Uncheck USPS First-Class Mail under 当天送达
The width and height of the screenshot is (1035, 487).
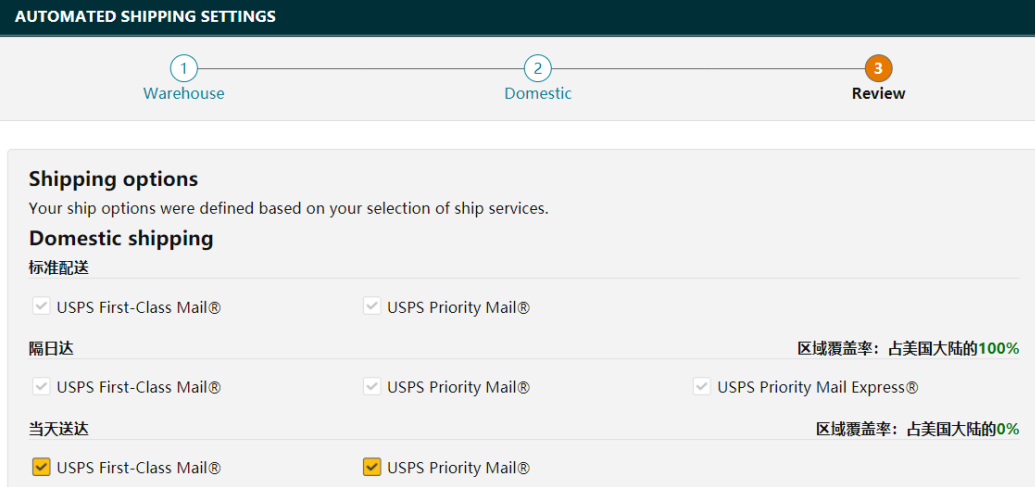41,467
